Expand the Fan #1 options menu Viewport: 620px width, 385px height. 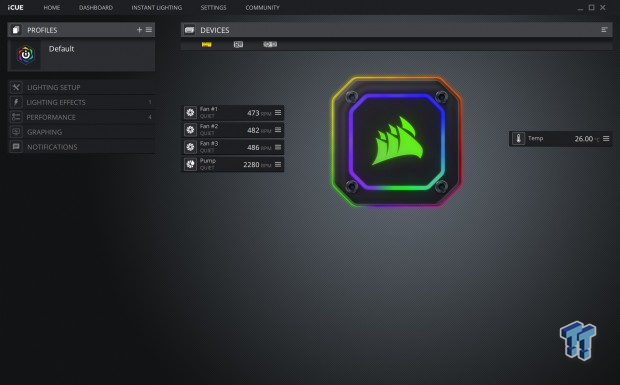pos(278,113)
